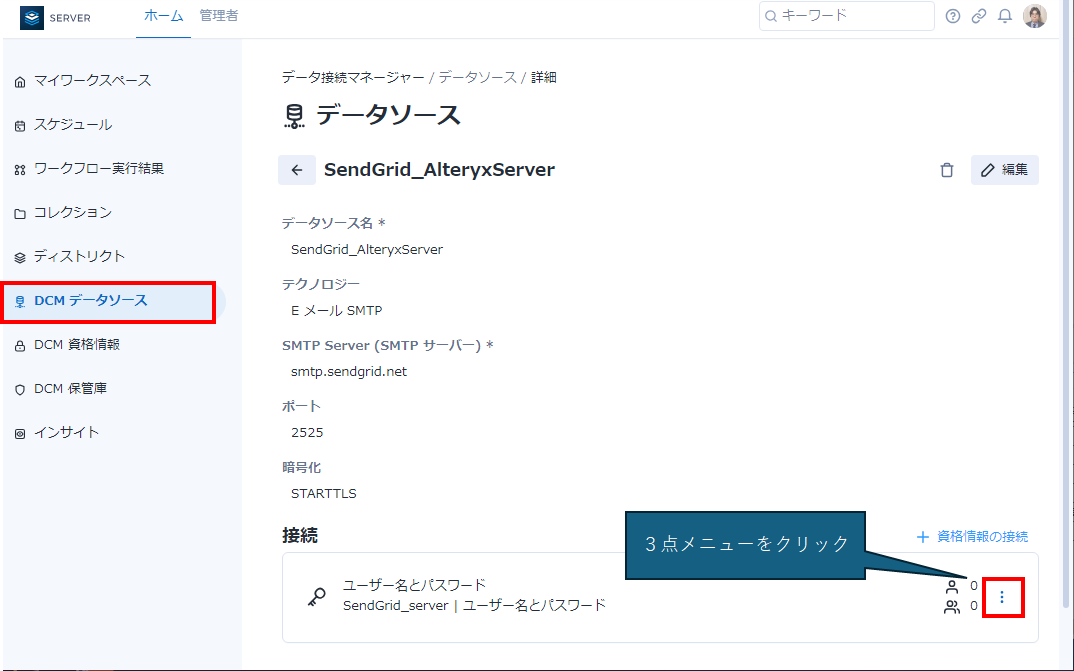1074x671 pixels.
Task: Delete data source with trash icon
Action: pos(947,170)
